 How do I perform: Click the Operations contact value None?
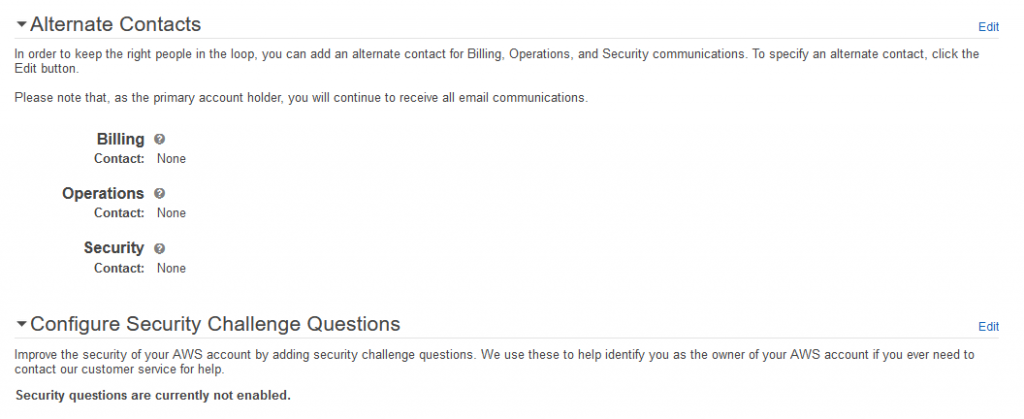click(x=171, y=213)
